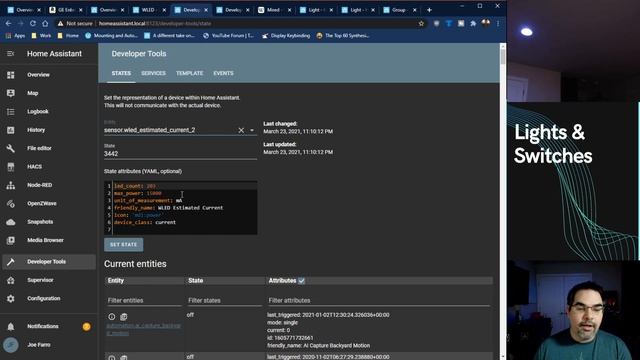640x360 pixels.
Task: Open the Developer Tools hammer icon
Action: click(x=11, y=262)
